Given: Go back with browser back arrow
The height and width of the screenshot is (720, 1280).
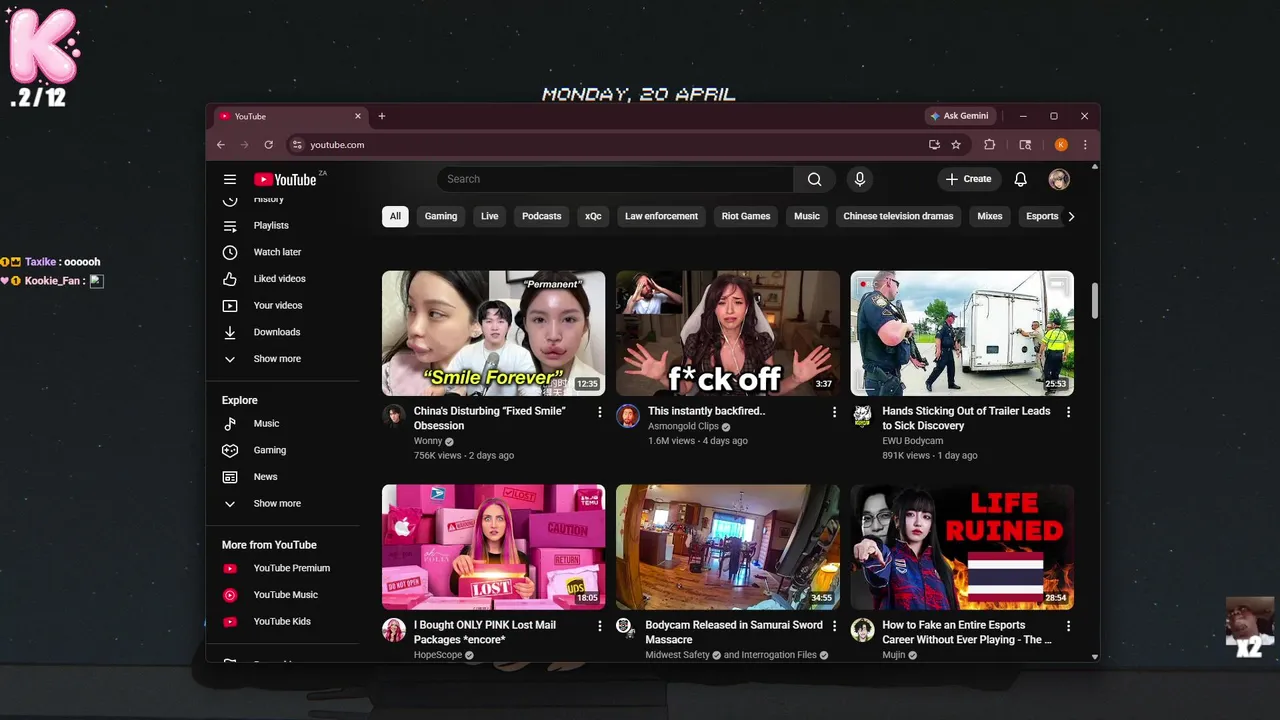Looking at the screenshot, I should click(x=221, y=144).
